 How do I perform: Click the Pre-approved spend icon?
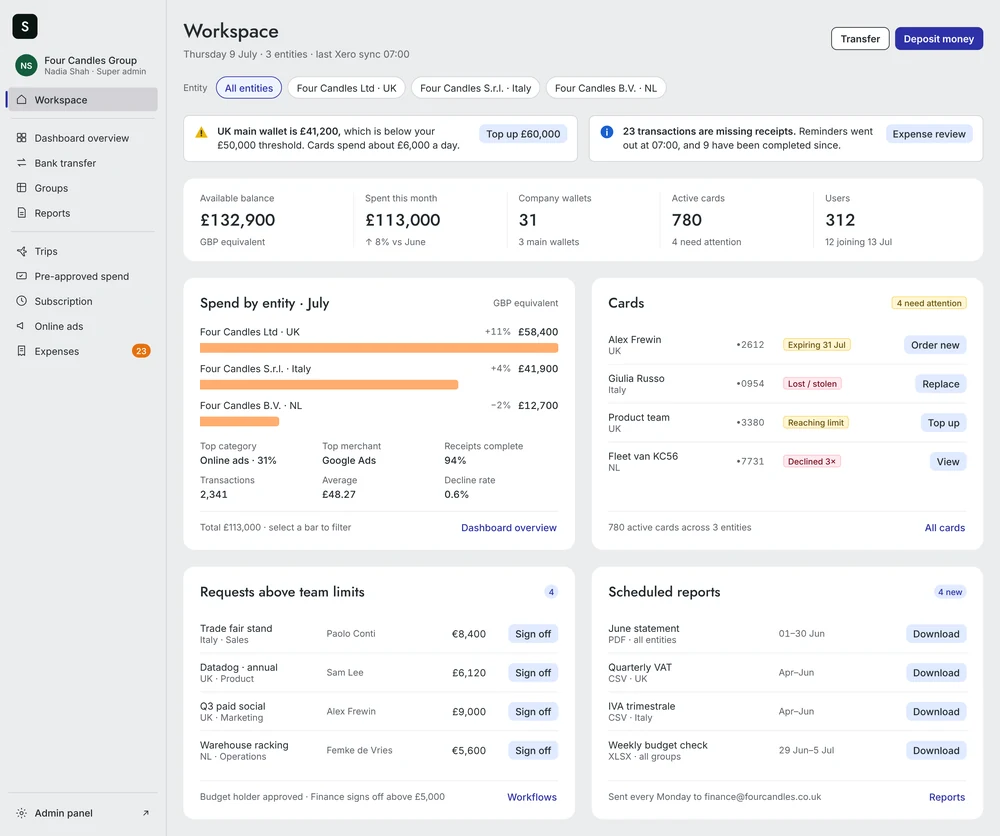tap(22, 276)
